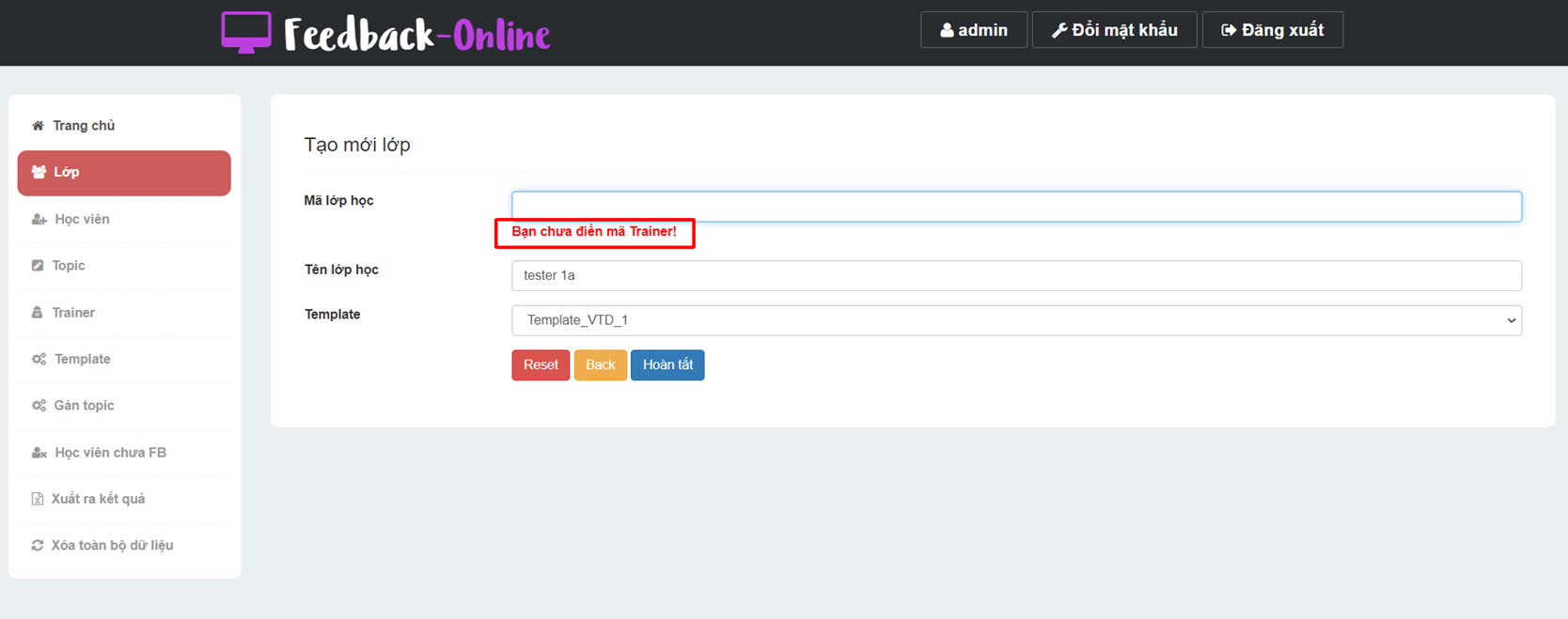Click the person icon beside Trainer
1568x619 pixels.
[38, 313]
